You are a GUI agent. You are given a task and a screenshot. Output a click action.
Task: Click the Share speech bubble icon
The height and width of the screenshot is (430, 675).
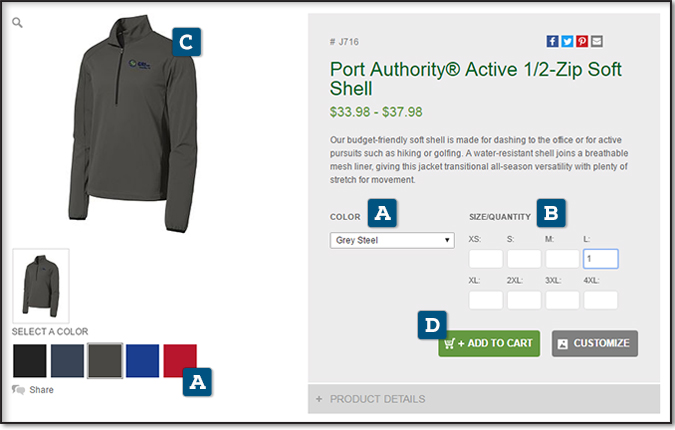tap(18, 390)
